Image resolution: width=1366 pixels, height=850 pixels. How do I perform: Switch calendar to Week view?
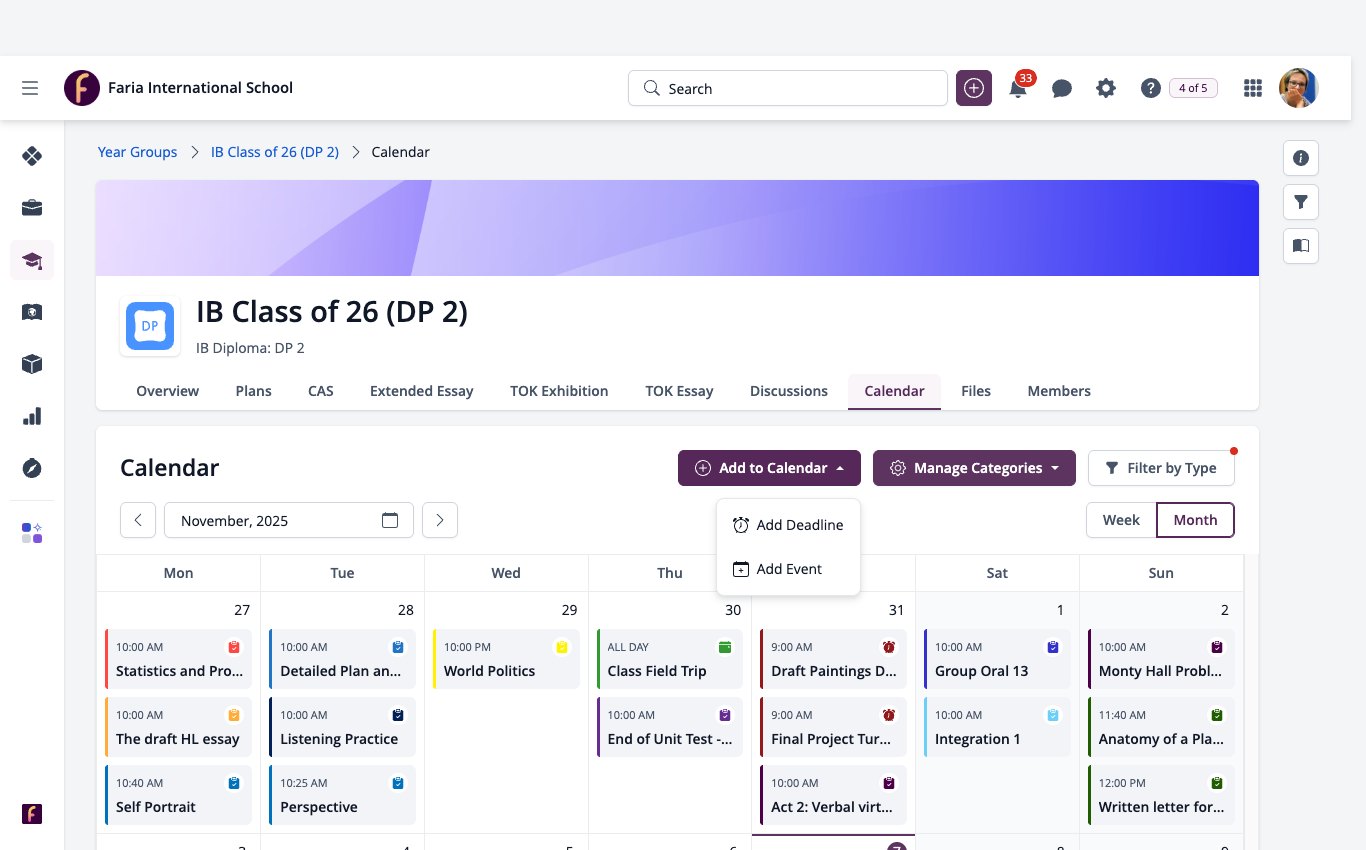1121,520
